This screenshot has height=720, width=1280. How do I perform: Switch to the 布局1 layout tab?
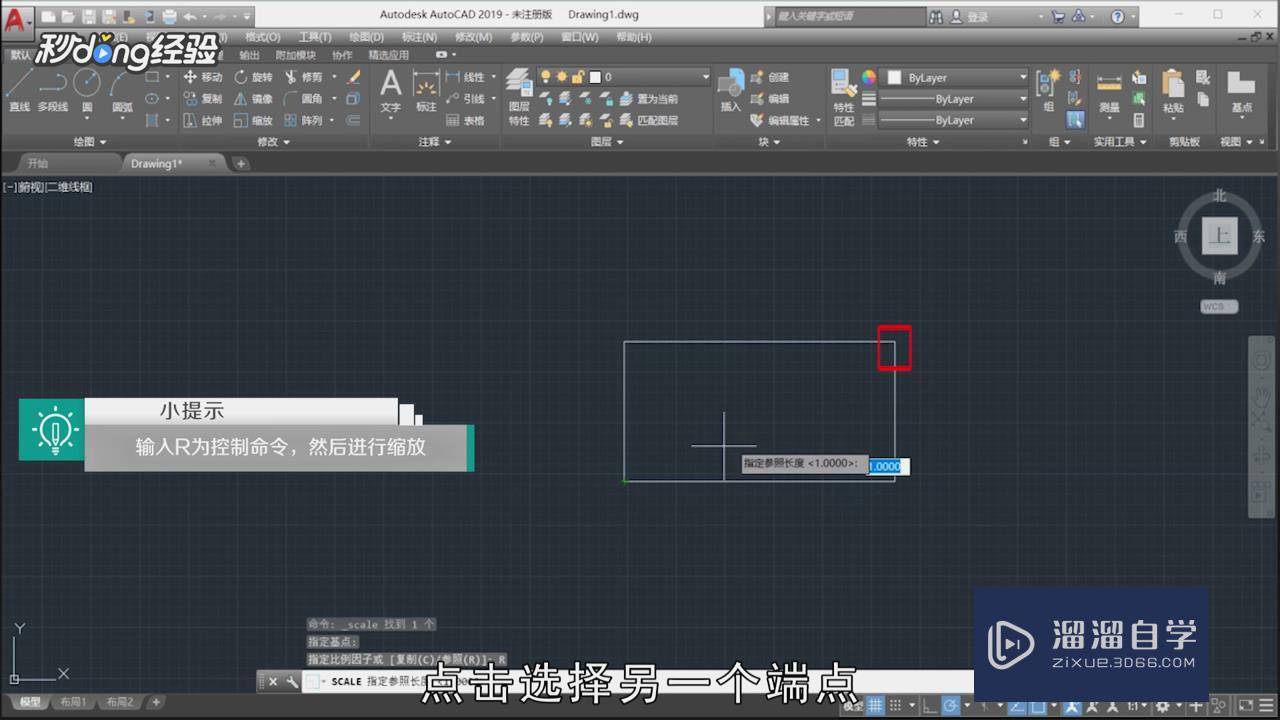click(x=72, y=702)
